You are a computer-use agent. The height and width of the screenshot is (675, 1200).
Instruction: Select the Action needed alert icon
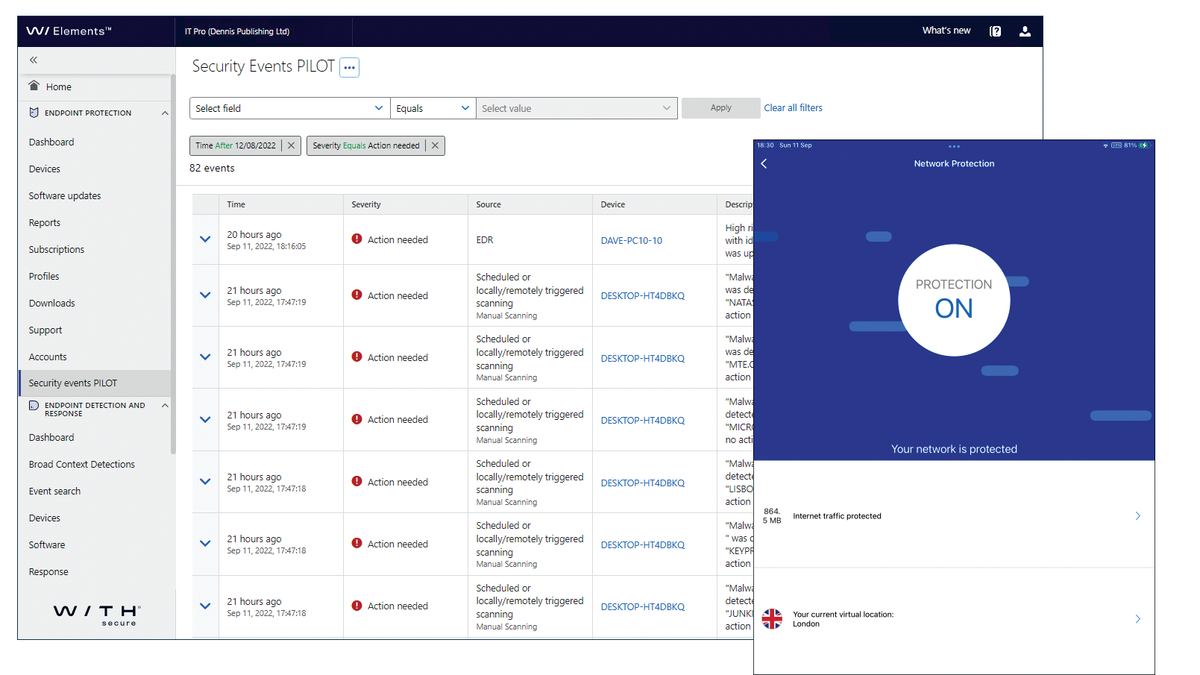357,239
